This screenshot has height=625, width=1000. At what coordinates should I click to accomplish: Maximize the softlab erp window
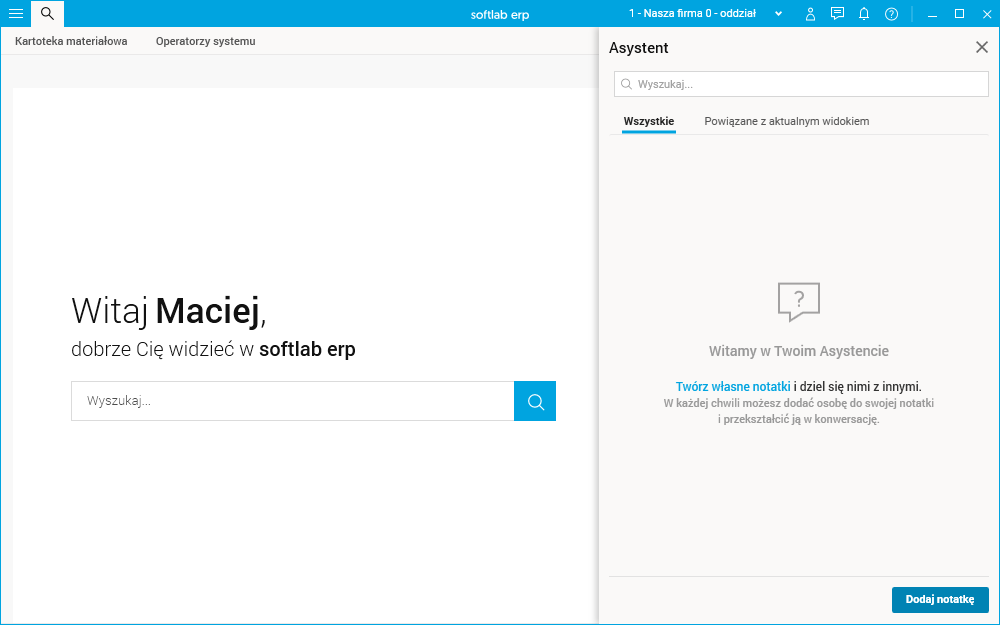point(959,14)
